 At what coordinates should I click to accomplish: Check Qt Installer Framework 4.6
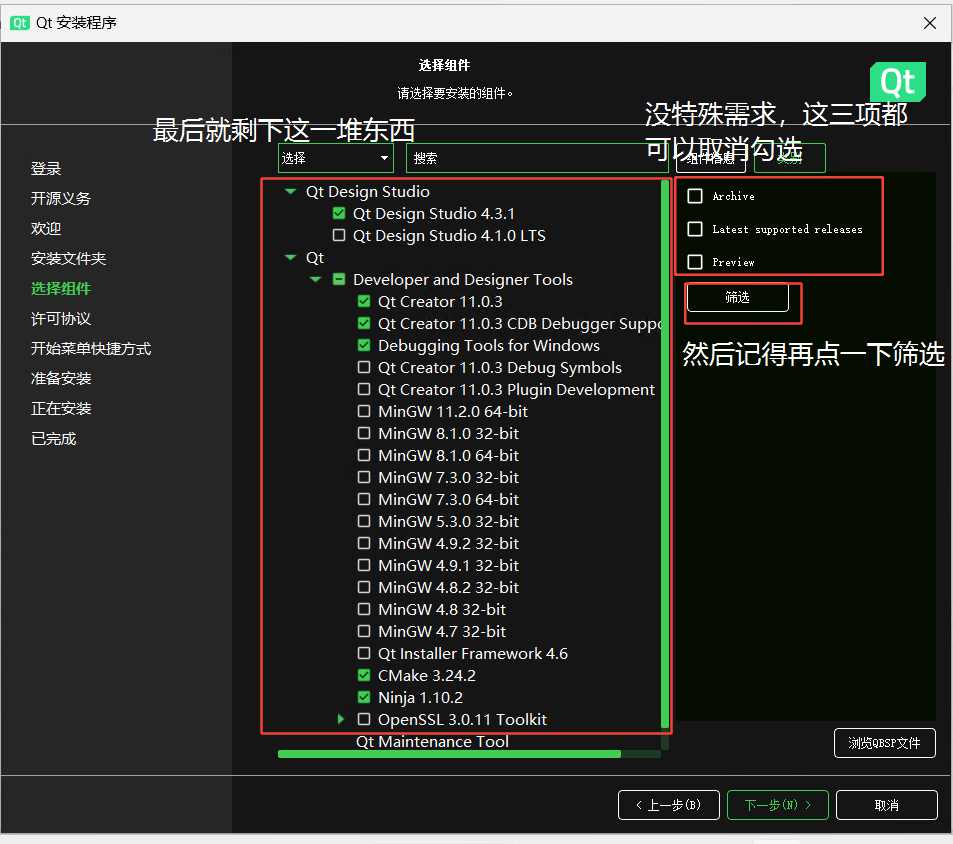pos(364,653)
